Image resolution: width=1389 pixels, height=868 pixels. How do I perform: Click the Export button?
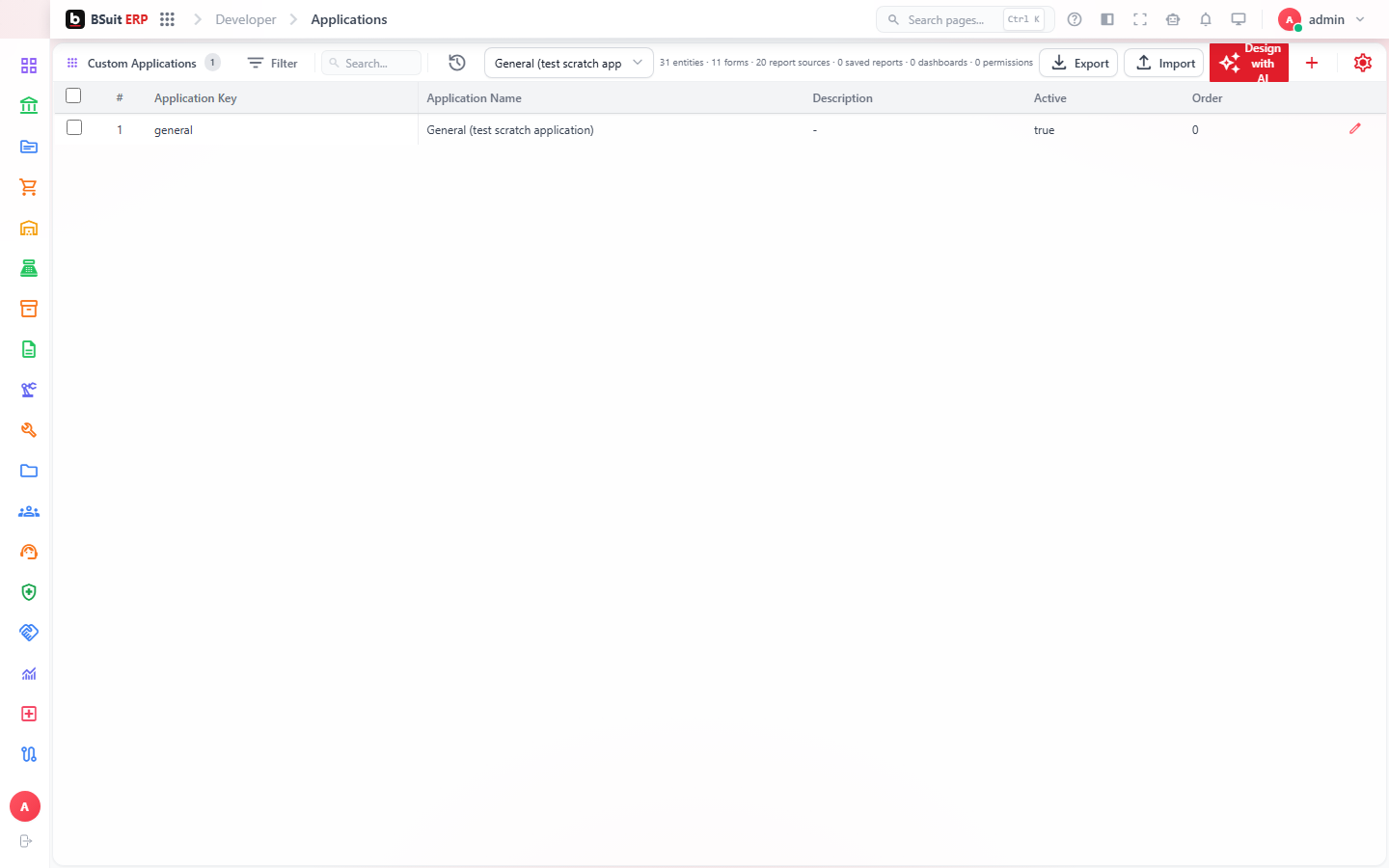[1078, 63]
